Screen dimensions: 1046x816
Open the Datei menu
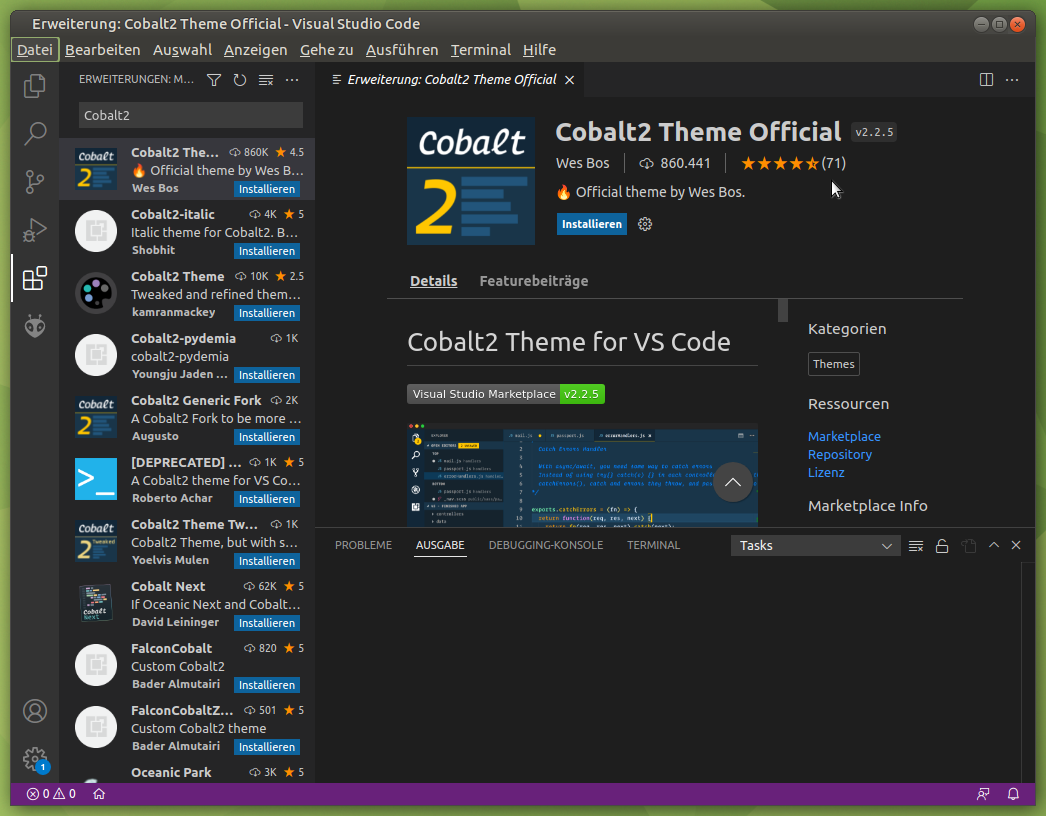35,50
